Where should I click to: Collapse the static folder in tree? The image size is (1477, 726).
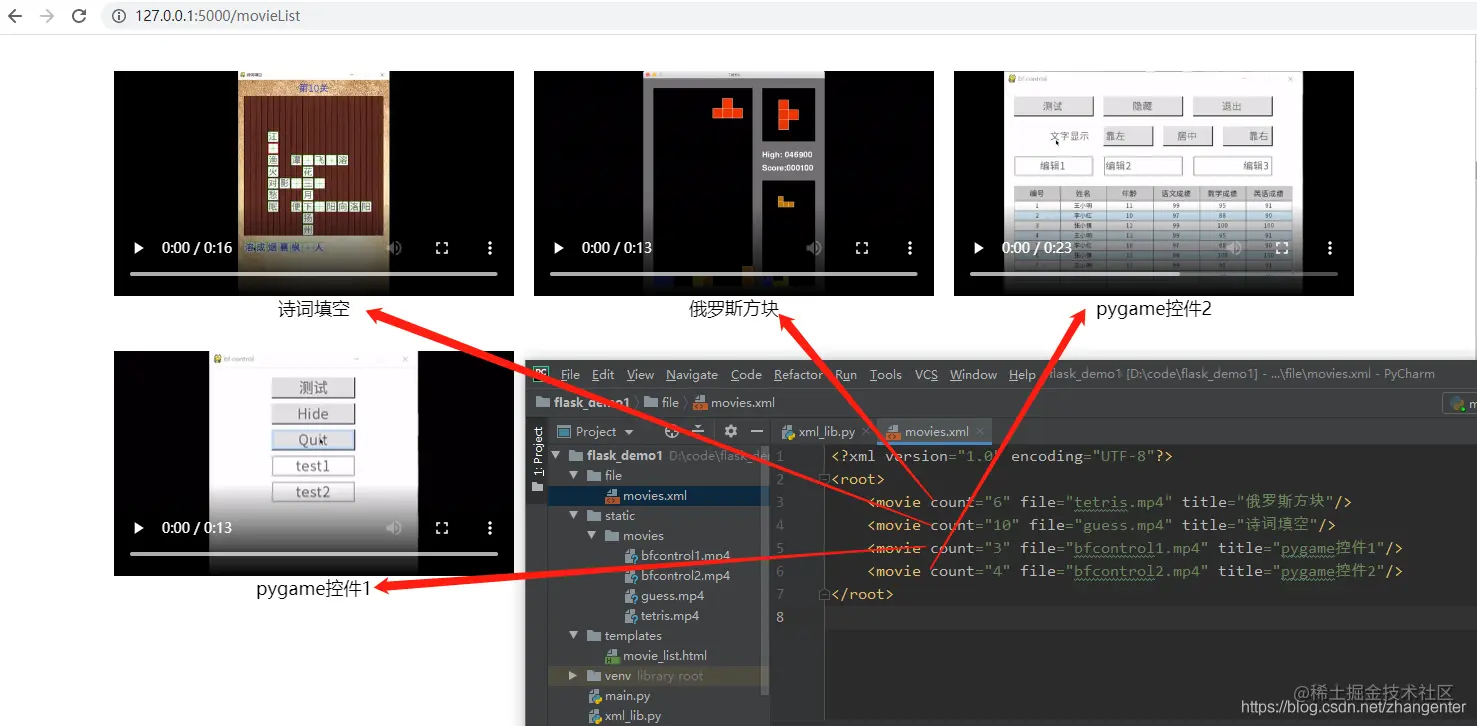(575, 516)
